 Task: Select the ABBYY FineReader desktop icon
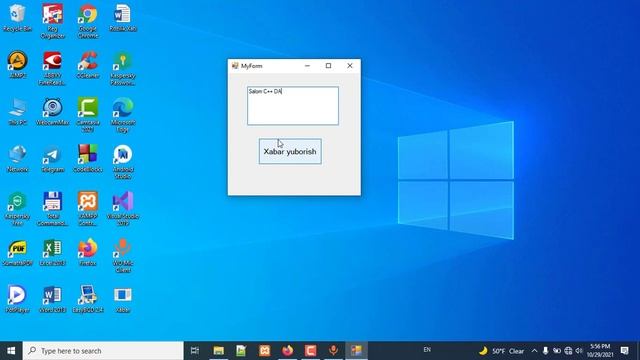click(53, 68)
